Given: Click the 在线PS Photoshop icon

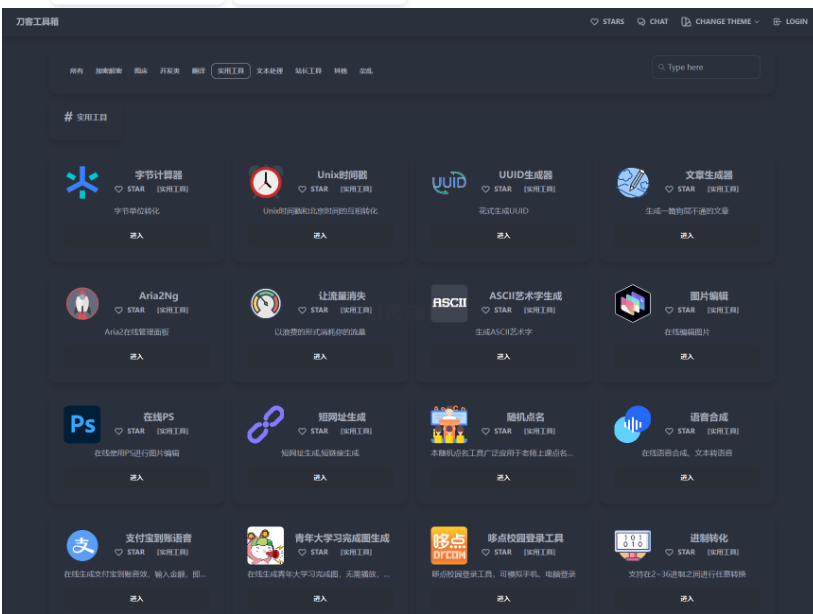Looking at the screenshot, I should tap(82, 424).
